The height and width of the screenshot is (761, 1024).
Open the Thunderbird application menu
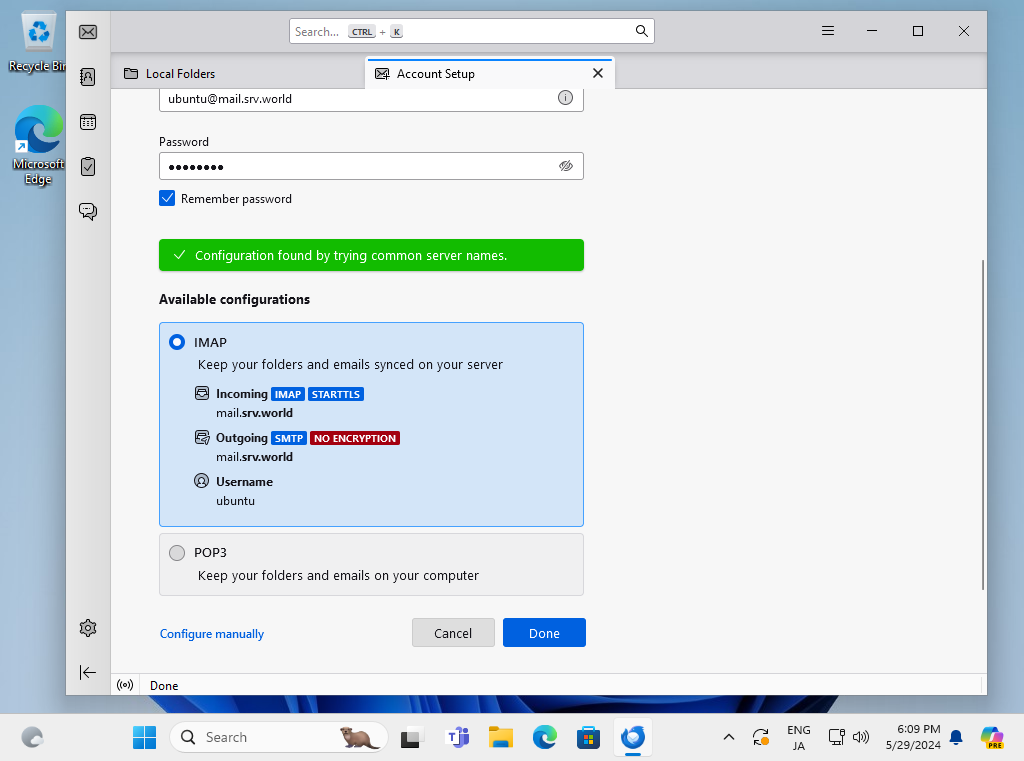(x=828, y=31)
